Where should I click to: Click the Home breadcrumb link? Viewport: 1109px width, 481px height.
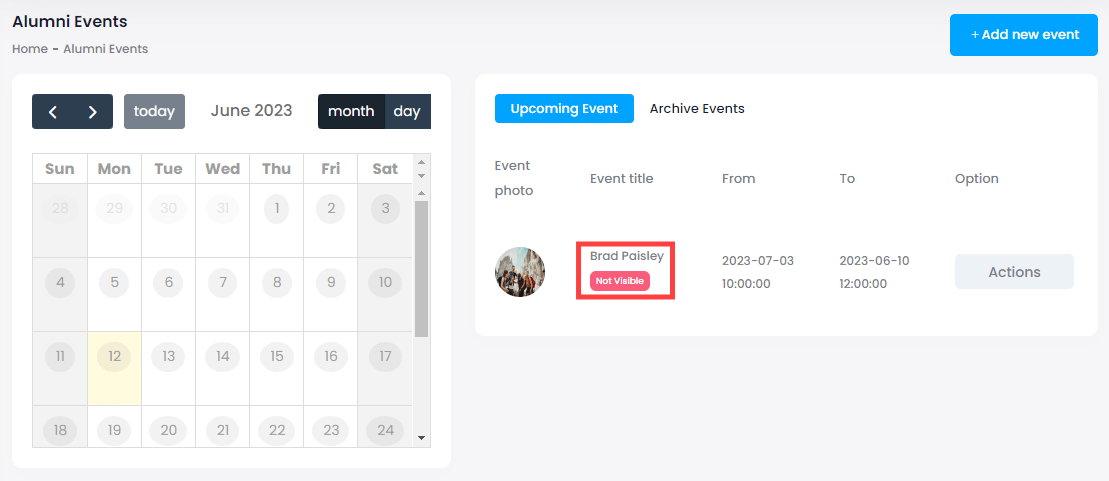pos(30,49)
